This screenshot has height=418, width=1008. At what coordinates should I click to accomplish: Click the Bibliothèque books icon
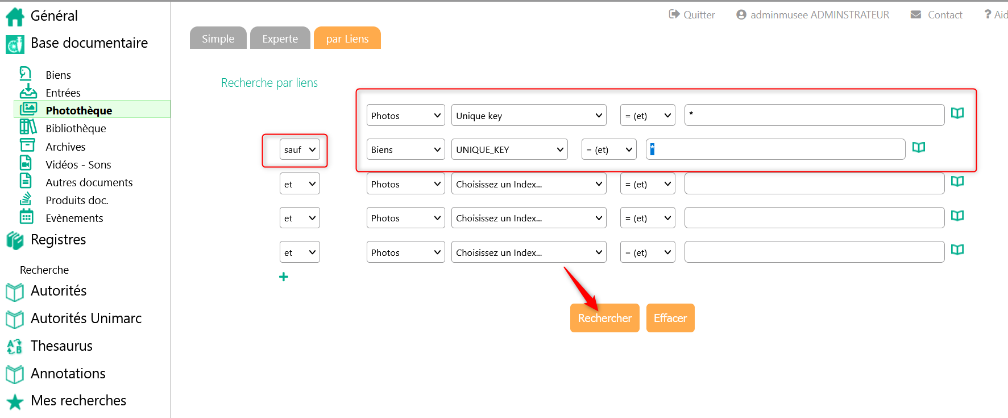(28, 128)
